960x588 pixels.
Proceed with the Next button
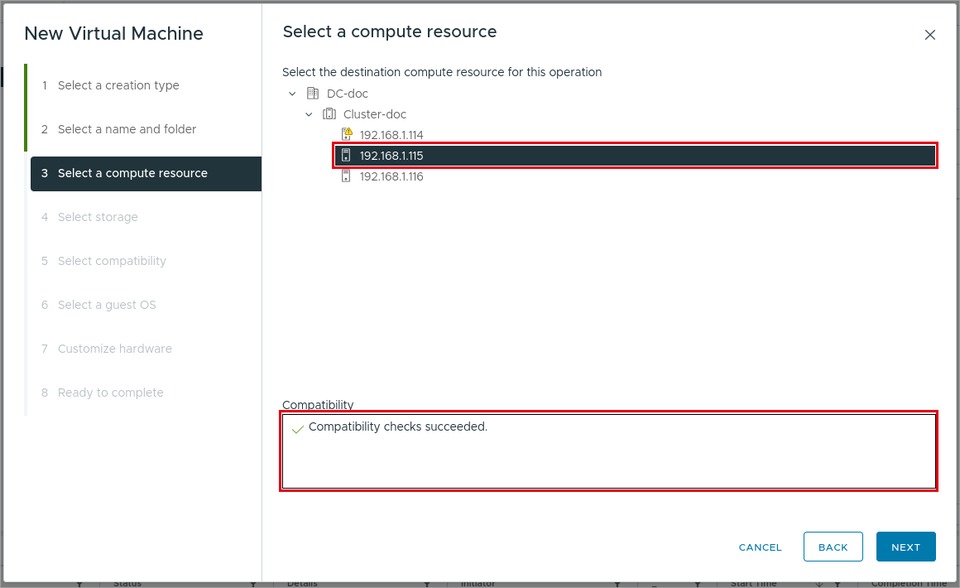906,547
